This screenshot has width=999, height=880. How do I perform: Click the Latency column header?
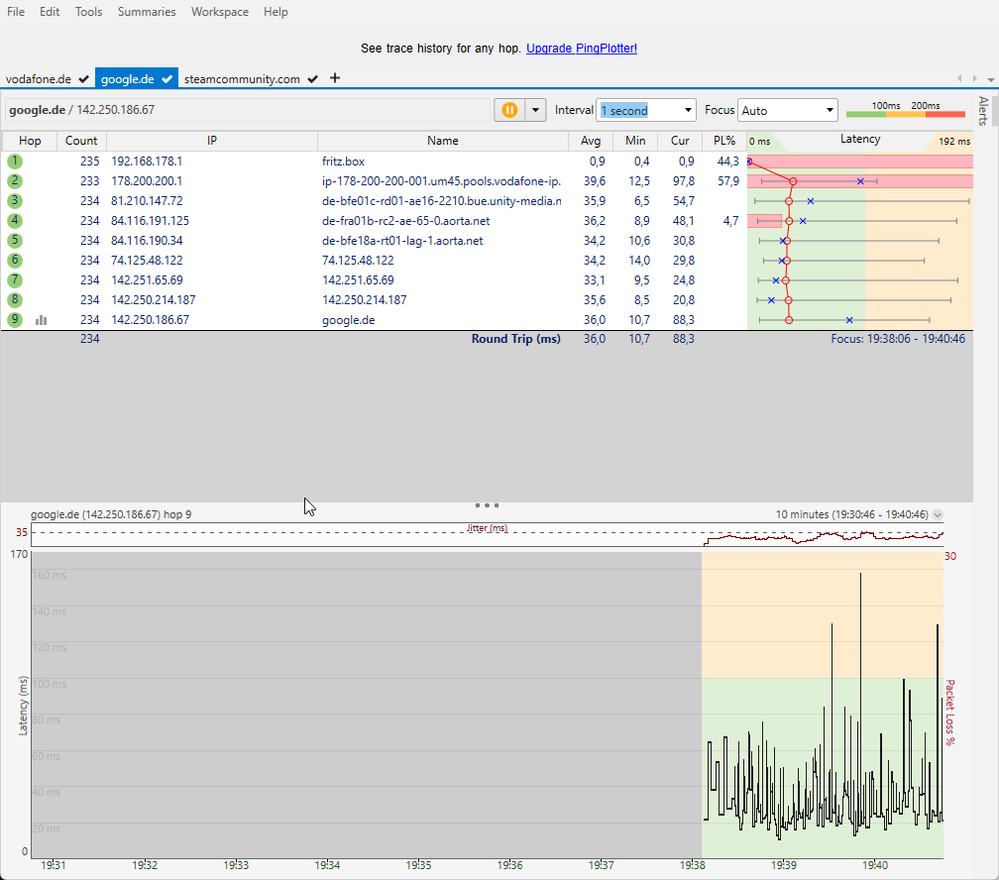tap(859, 140)
